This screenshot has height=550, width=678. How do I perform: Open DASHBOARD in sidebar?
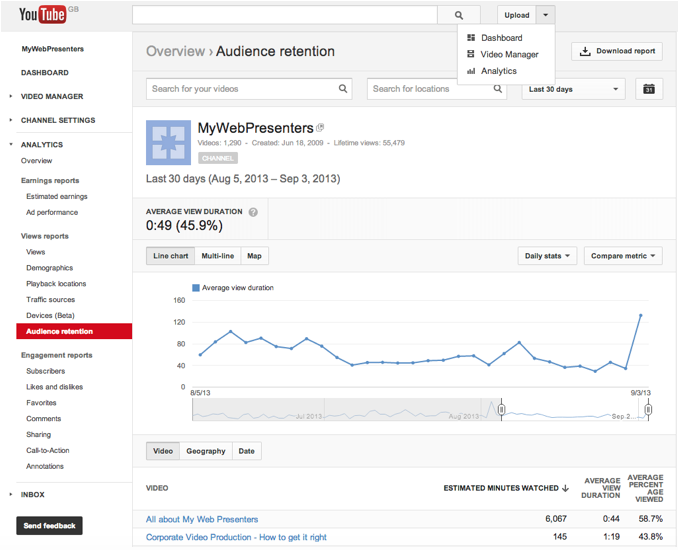tap(45, 73)
